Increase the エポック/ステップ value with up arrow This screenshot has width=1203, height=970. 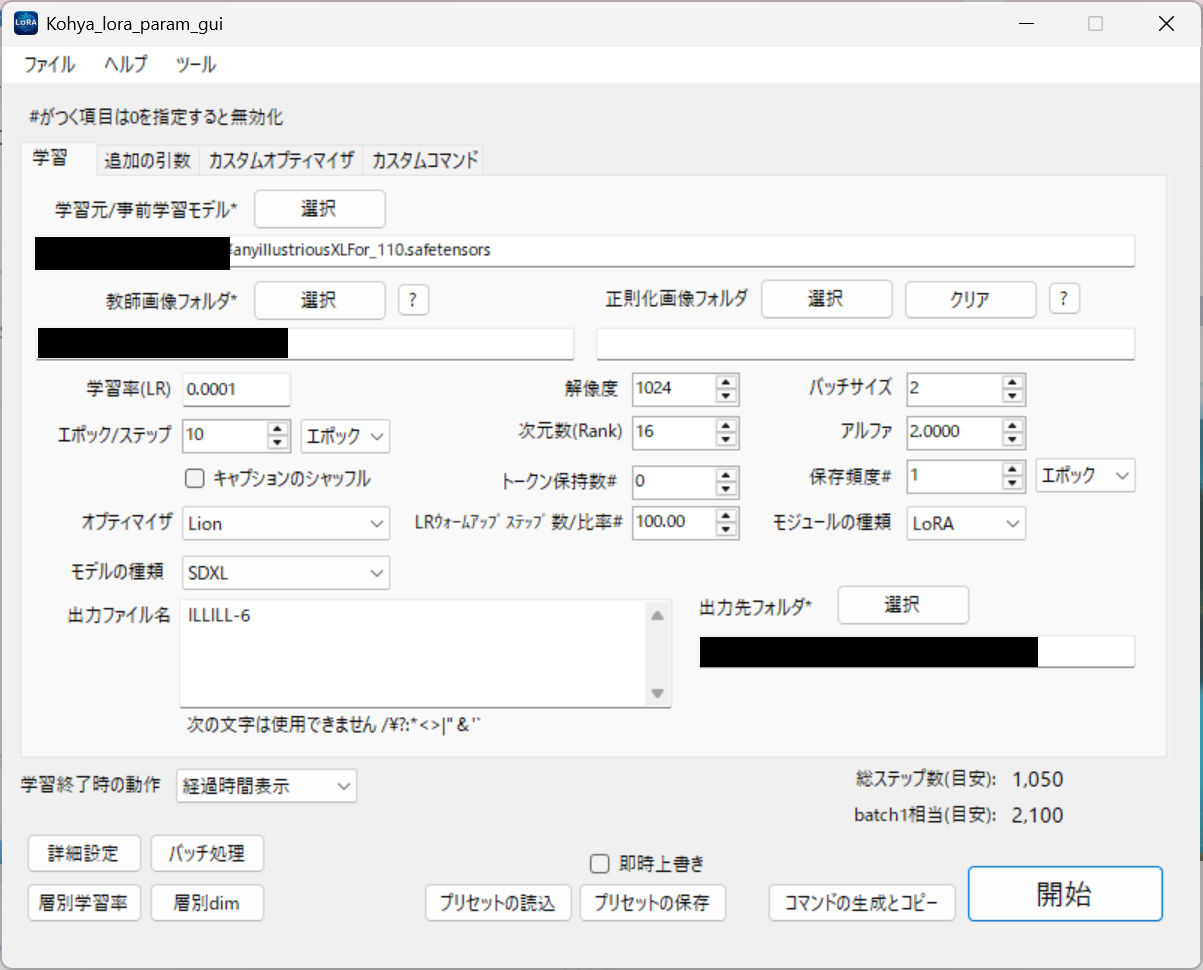click(278, 428)
